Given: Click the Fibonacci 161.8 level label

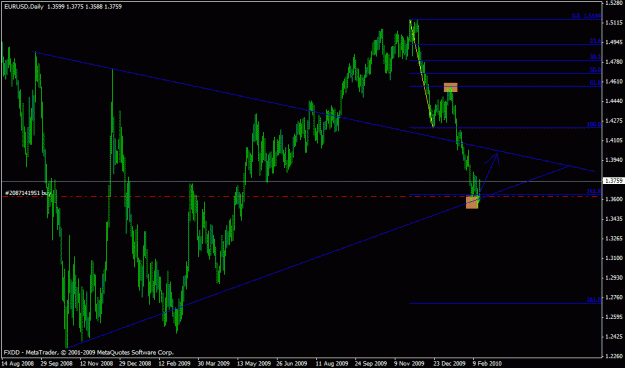Looking at the screenshot, I should point(594,191).
